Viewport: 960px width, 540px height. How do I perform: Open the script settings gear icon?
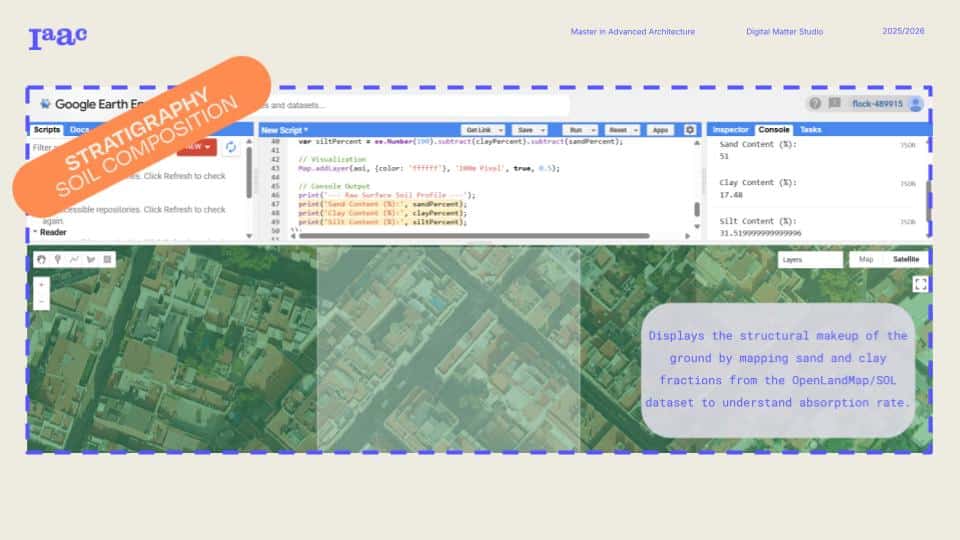689,130
